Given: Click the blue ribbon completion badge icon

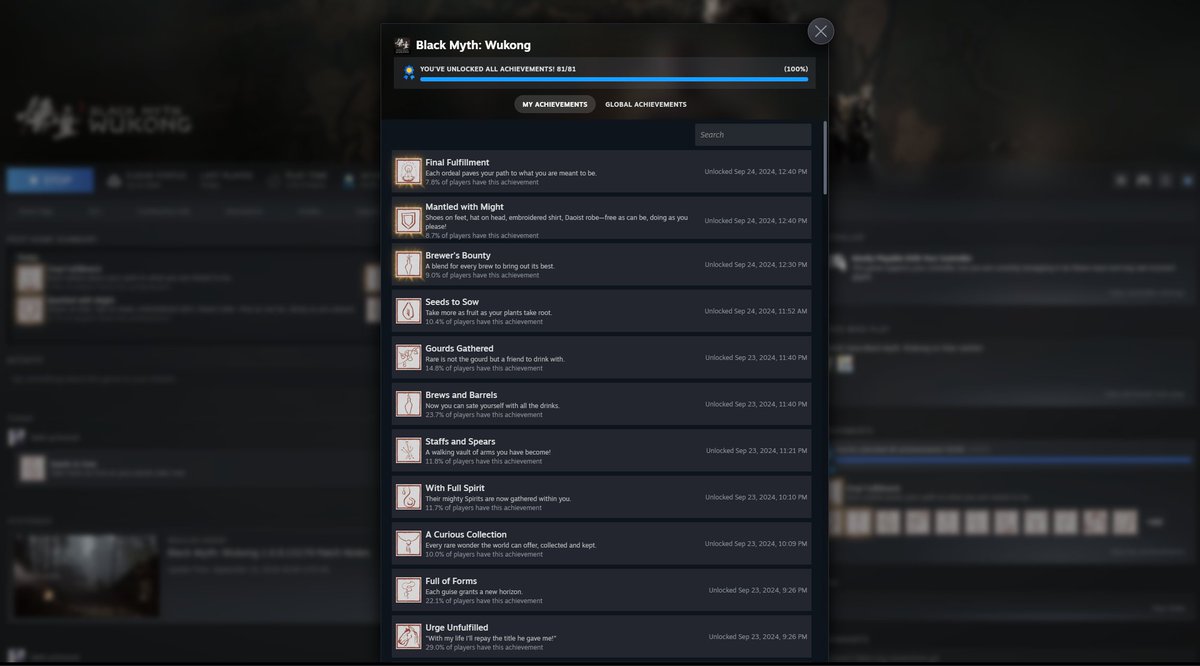Looking at the screenshot, I should click(x=408, y=72).
